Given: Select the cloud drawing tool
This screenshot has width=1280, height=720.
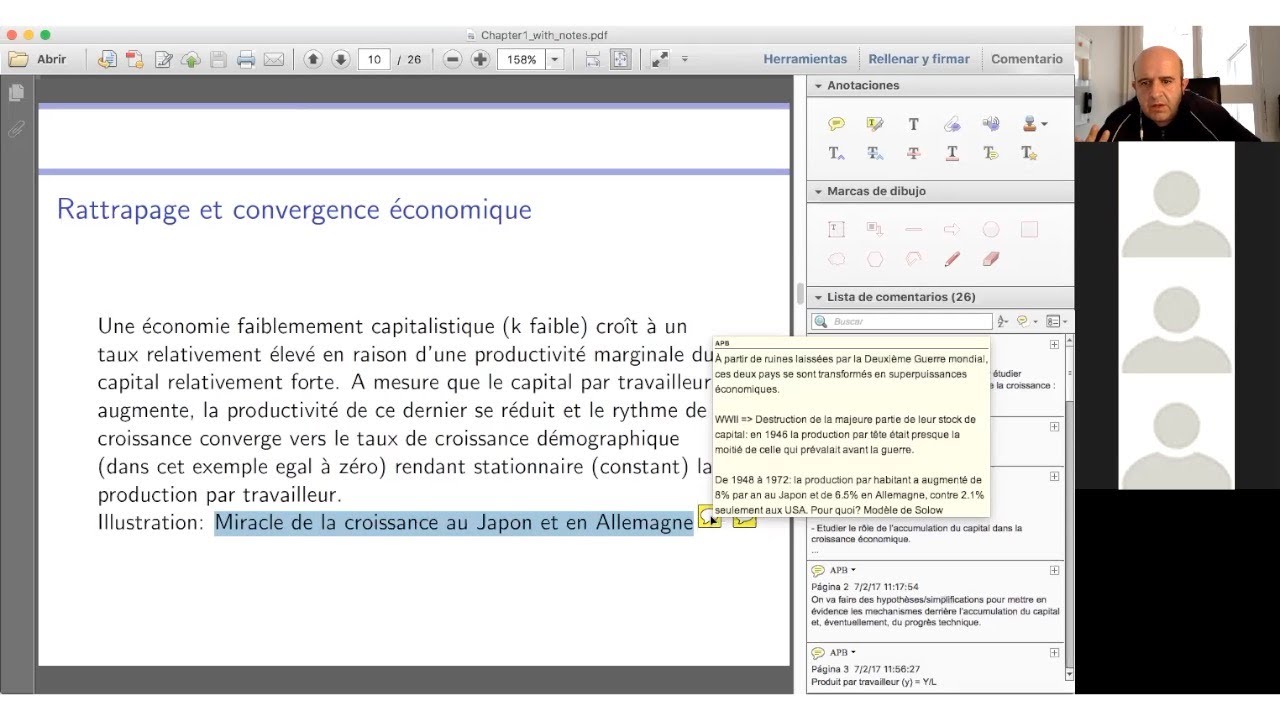Looking at the screenshot, I should click(x=837, y=259).
